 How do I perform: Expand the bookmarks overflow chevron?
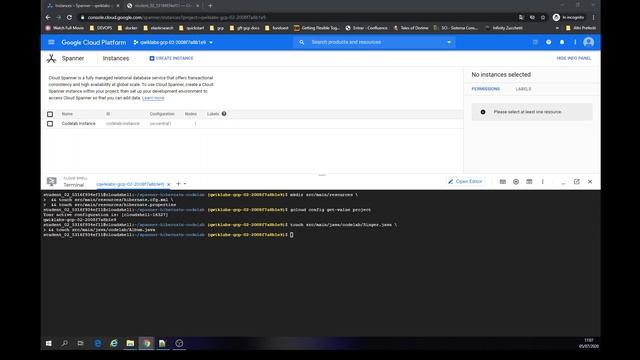pos(557,28)
